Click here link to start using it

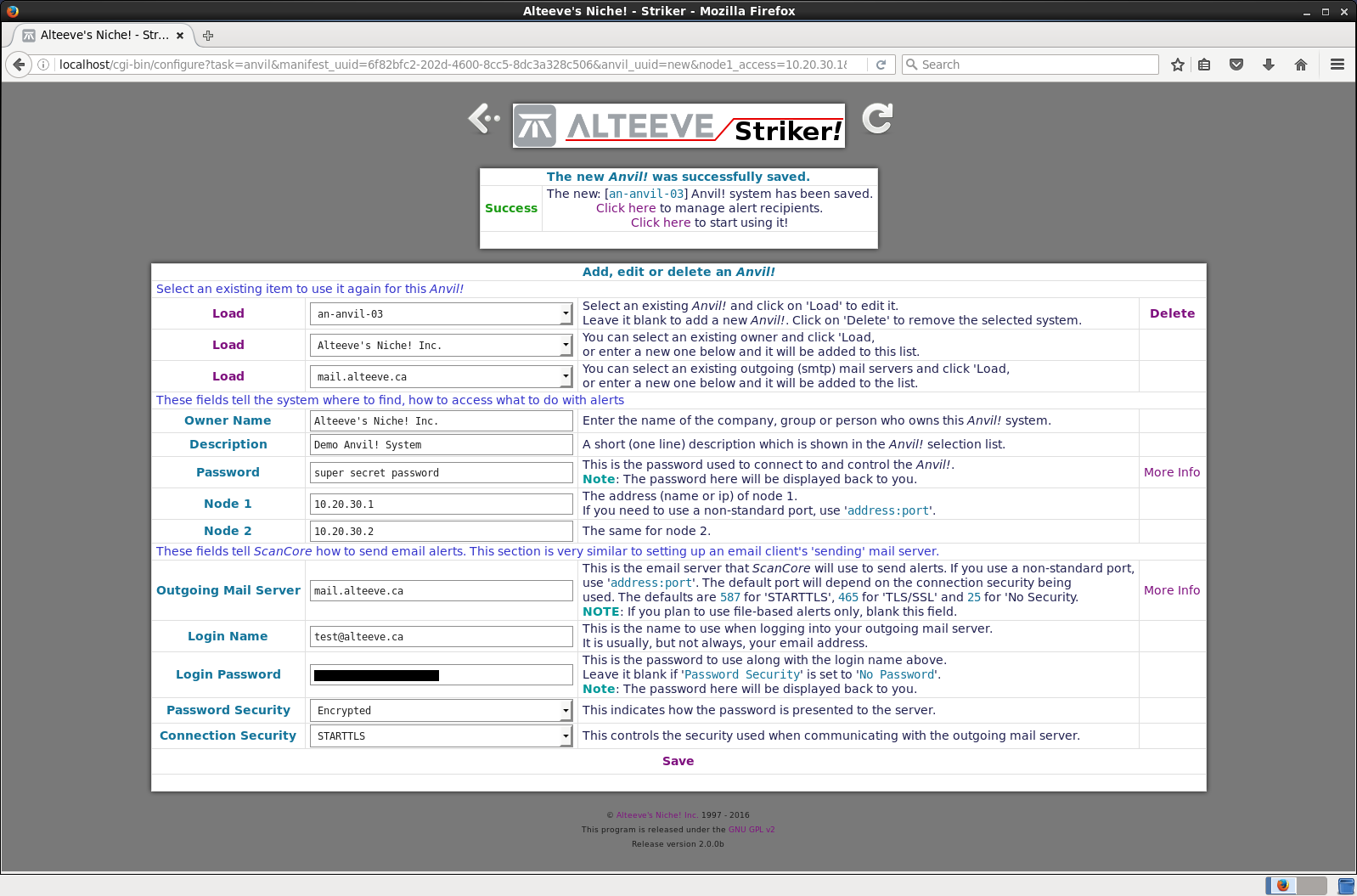click(661, 223)
